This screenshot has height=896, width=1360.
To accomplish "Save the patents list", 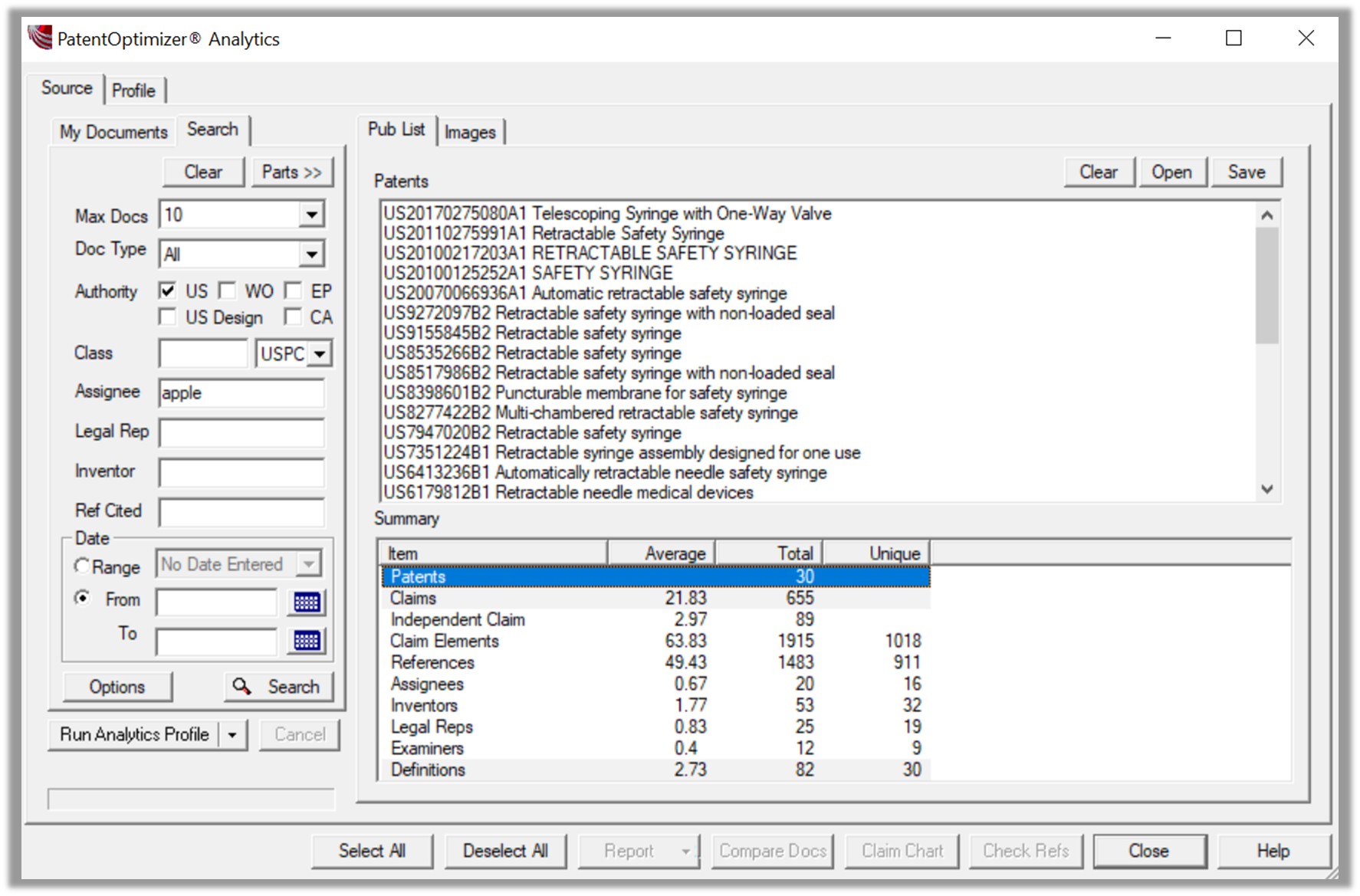I will tap(1247, 172).
